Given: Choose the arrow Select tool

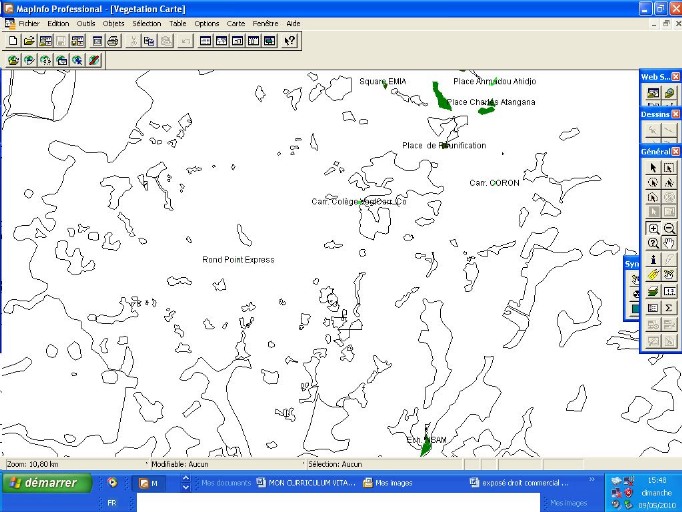Looking at the screenshot, I should [x=653, y=167].
